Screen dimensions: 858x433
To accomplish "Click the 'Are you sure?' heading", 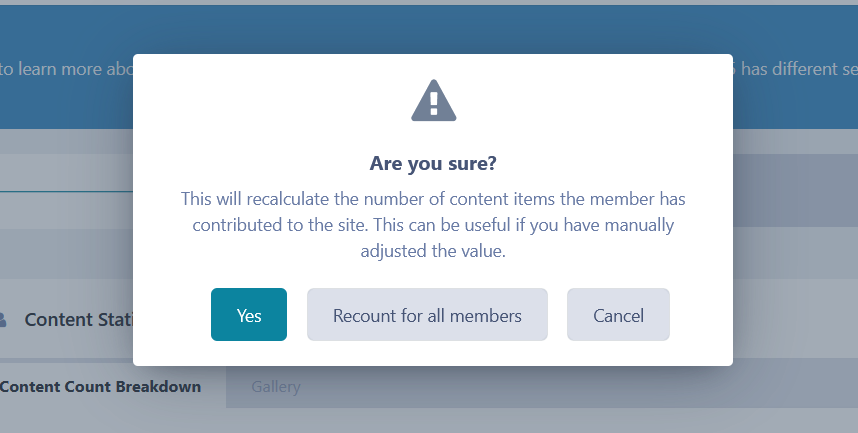I will point(433,163).
